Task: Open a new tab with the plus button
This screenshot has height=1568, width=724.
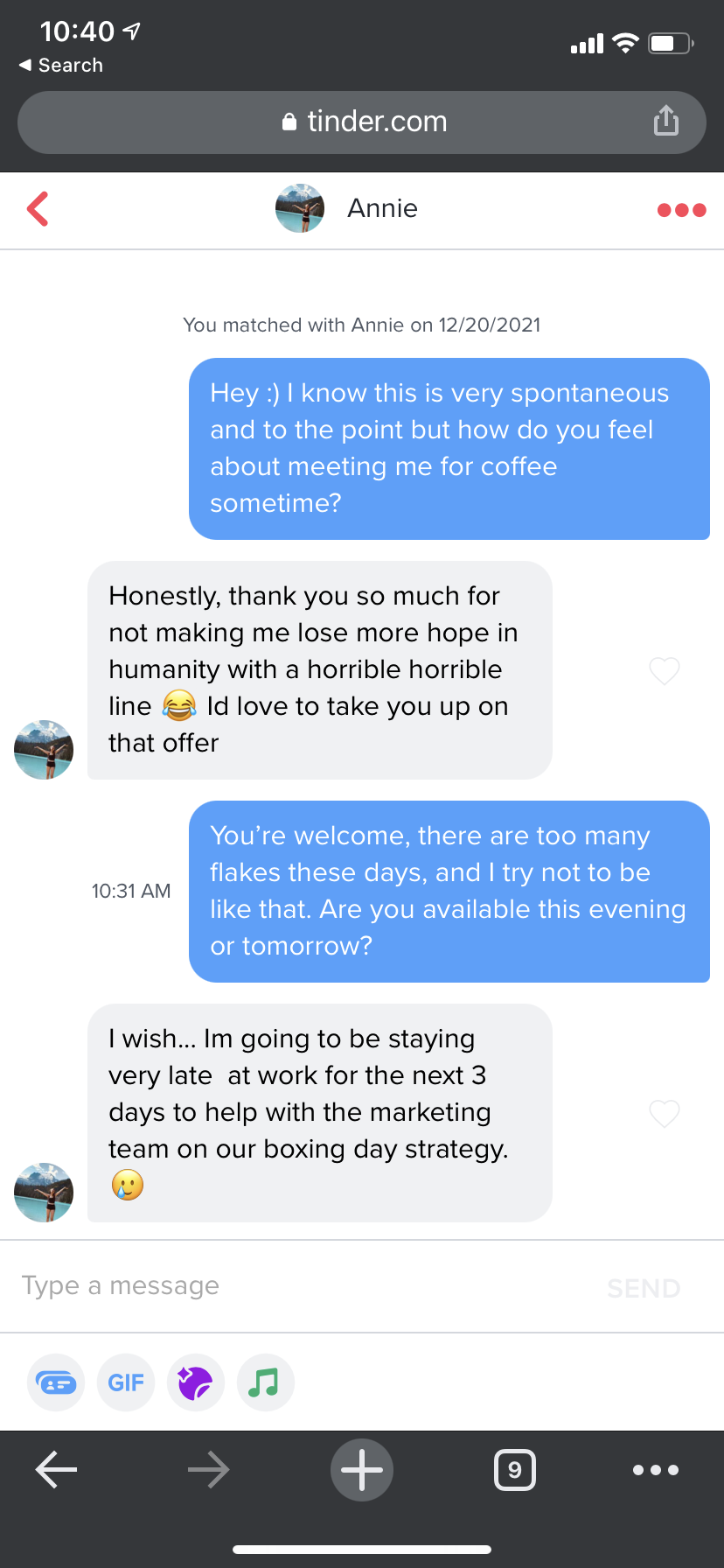Action: 362,1470
